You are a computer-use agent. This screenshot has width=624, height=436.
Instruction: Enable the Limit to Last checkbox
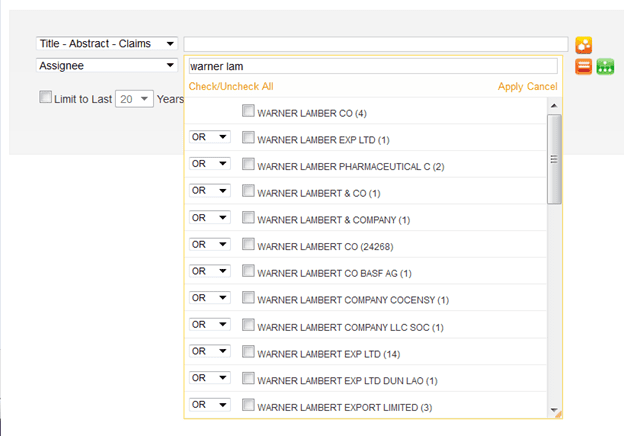[45, 97]
